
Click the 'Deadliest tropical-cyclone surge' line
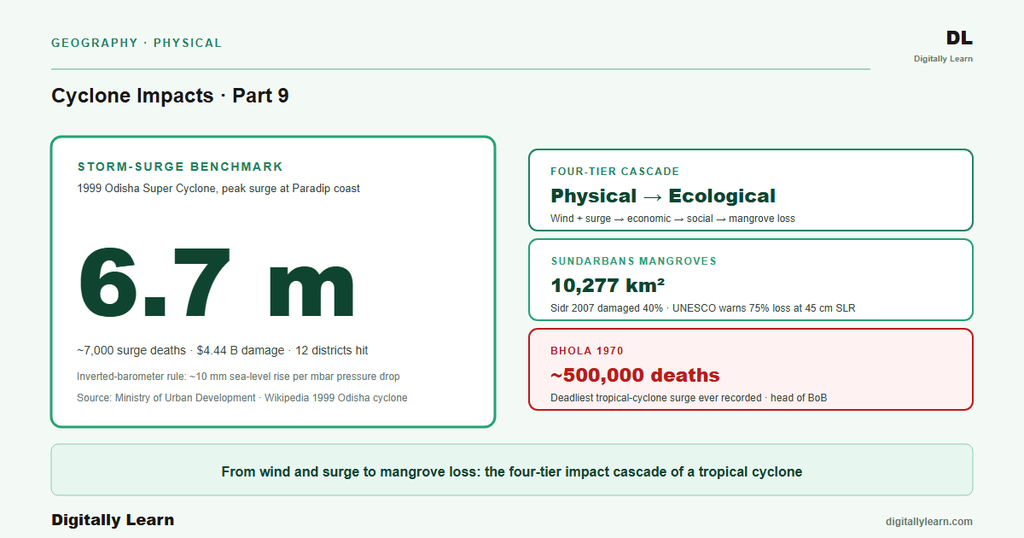point(688,398)
